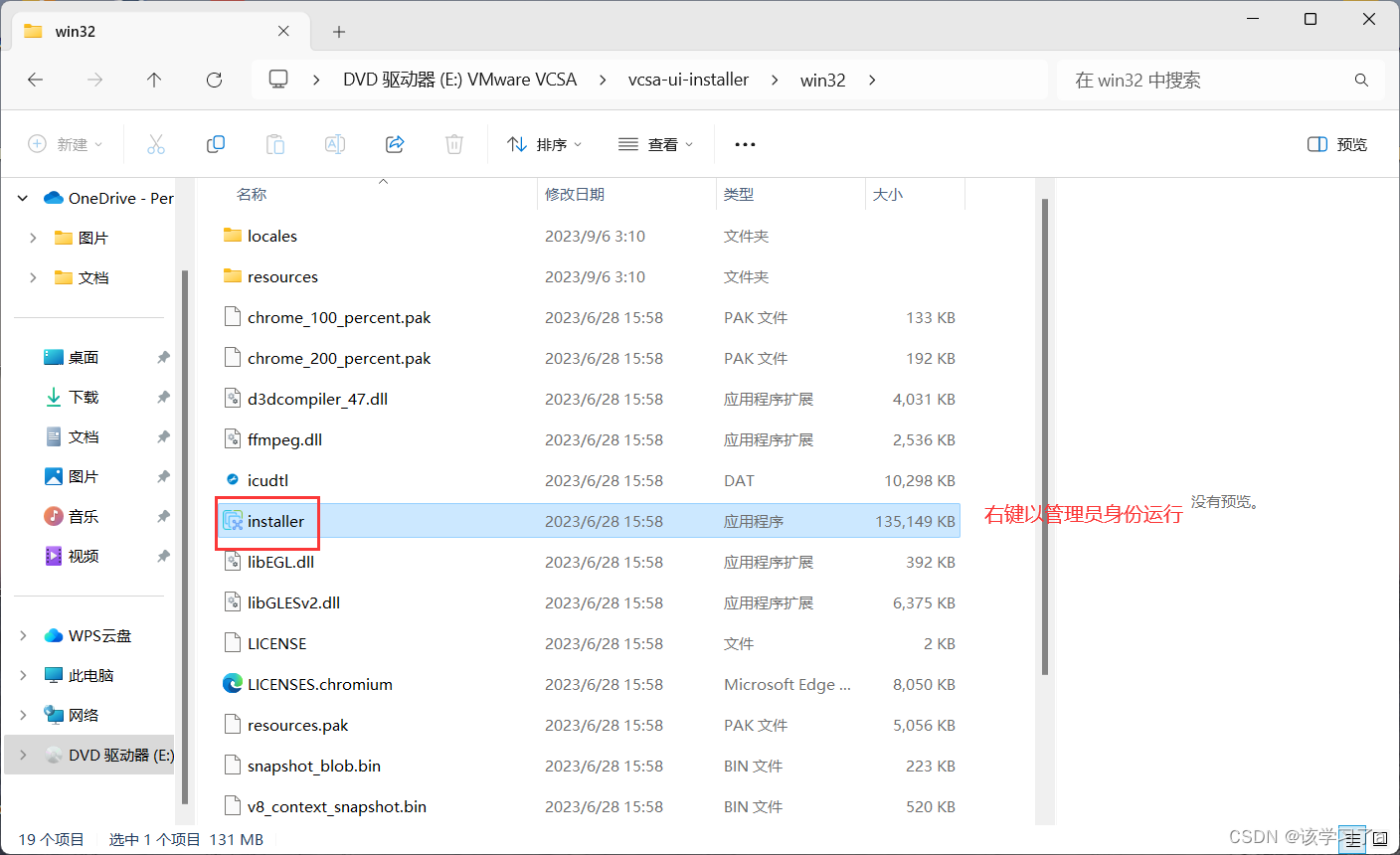Click the vcsa-ui-installer breadcrumb
Image resolution: width=1400 pixels, height=855 pixels.
(x=688, y=80)
